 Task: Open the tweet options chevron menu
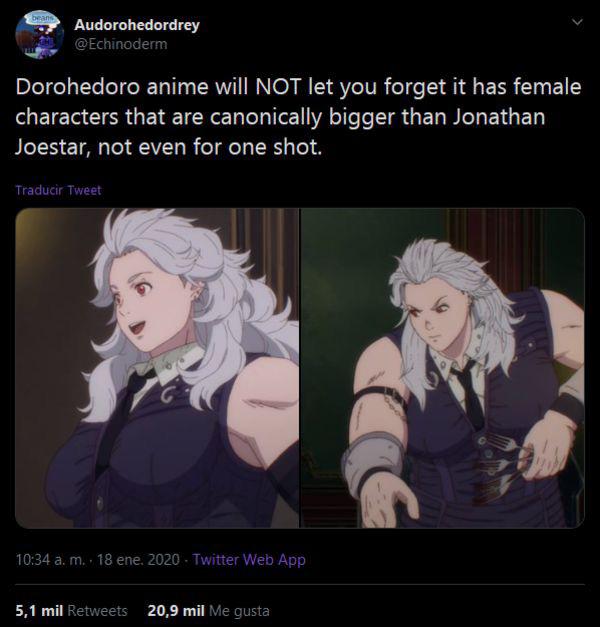pos(577,22)
